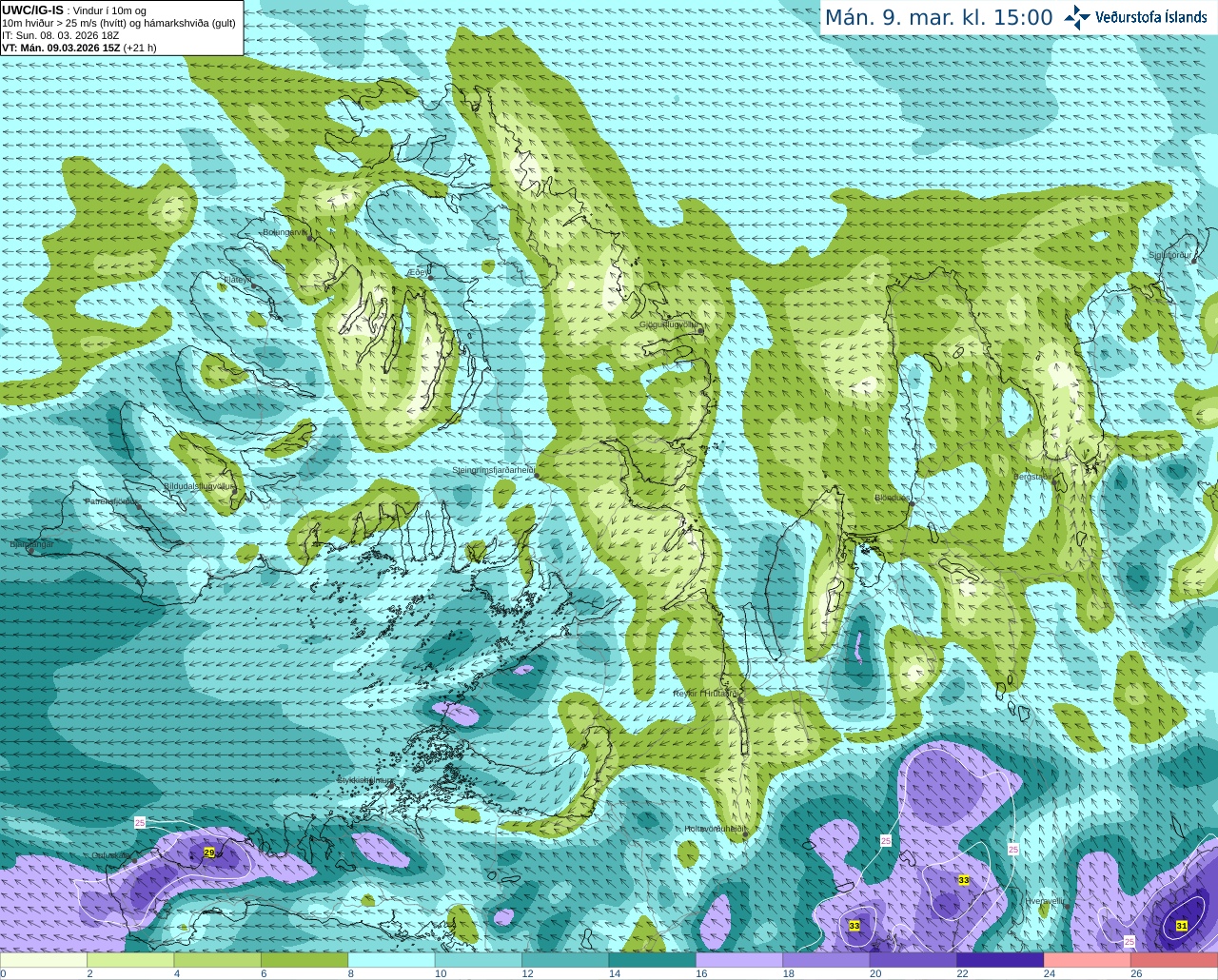Click the Gjögurflugvöllur station label
This screenshot has height=980, width=1218.
[x=670, y=324]
